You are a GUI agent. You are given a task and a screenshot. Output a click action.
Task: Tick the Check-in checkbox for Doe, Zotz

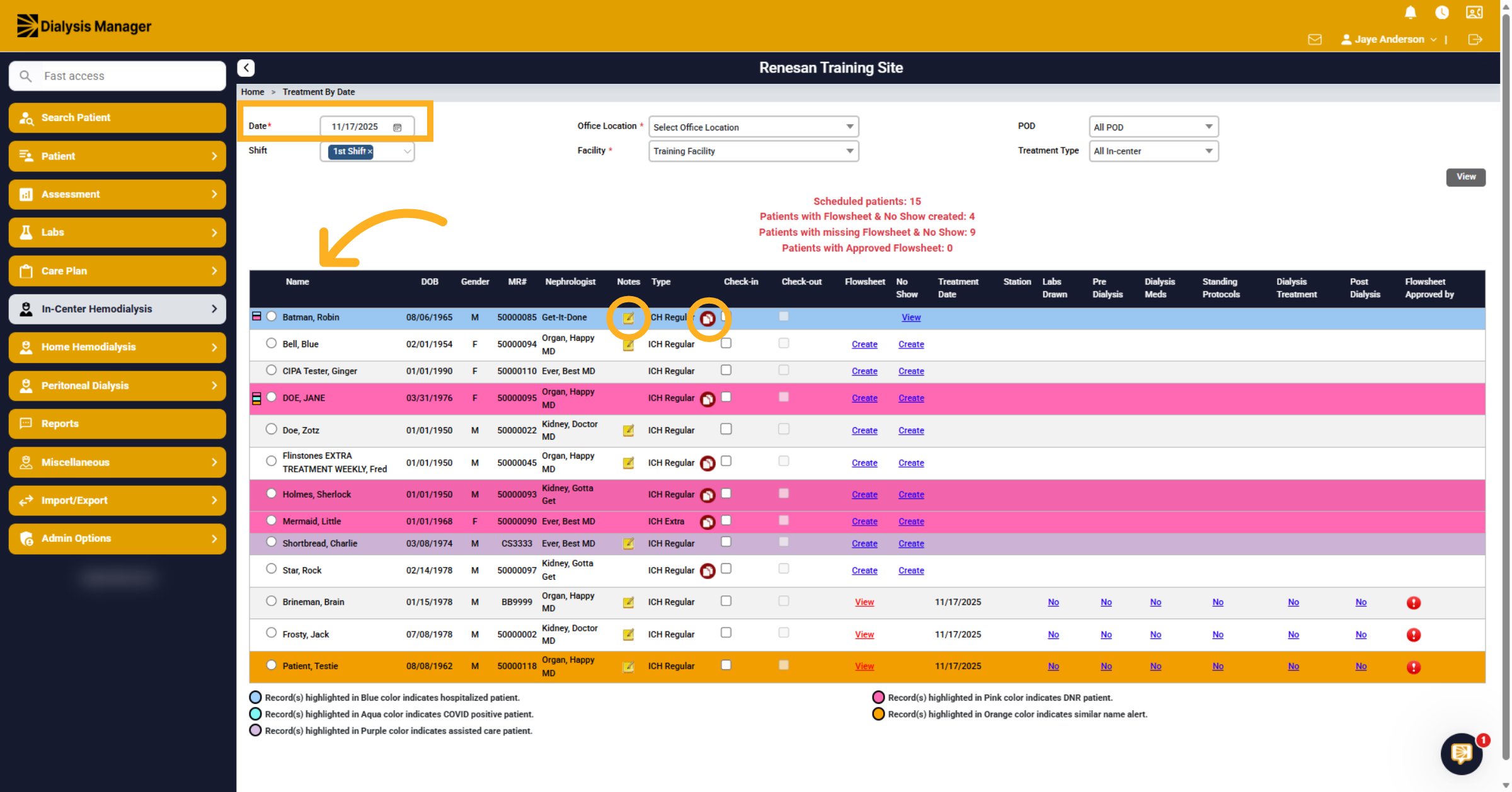click(726, 429)
